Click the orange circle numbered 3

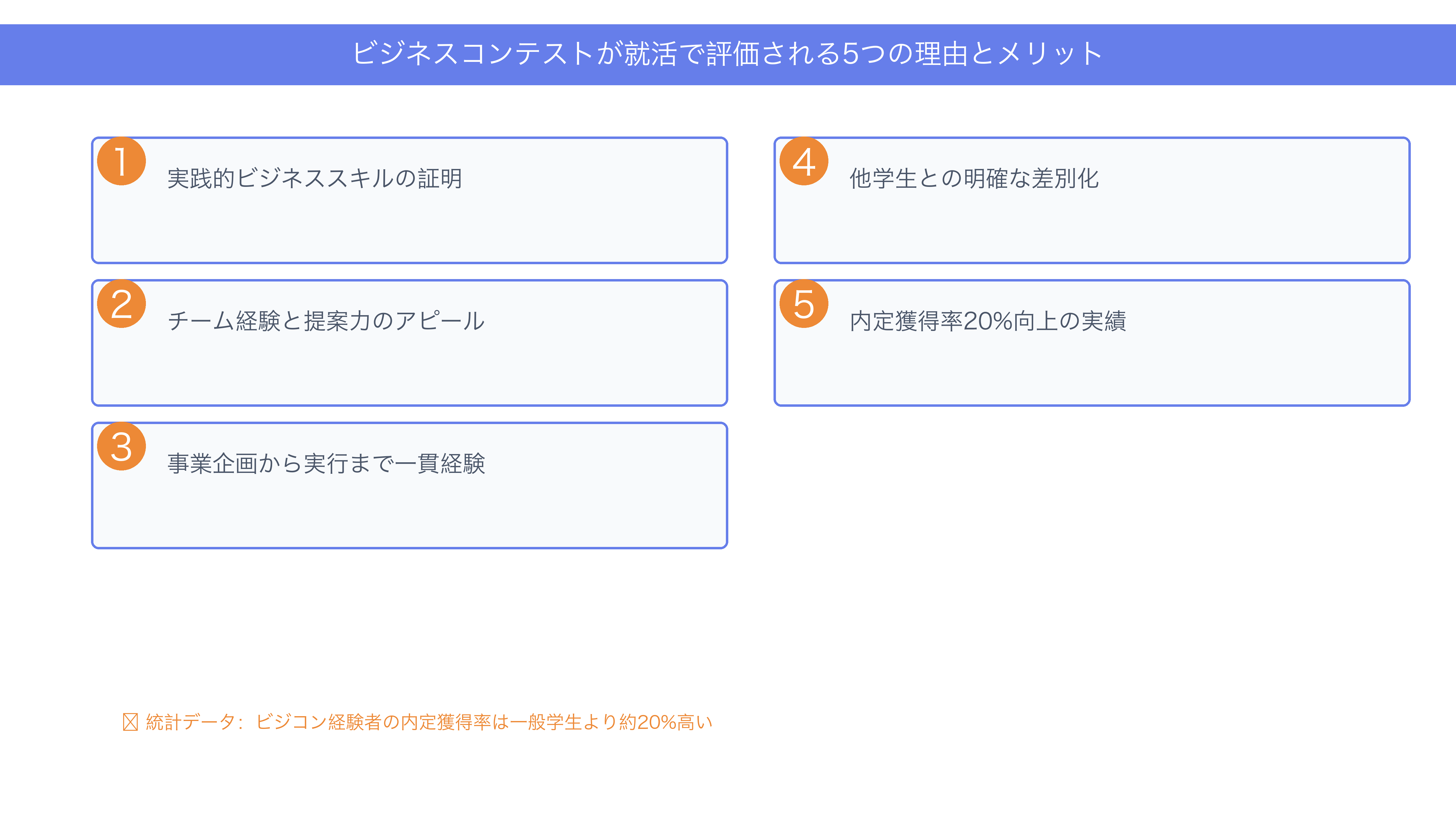point(122,446)
